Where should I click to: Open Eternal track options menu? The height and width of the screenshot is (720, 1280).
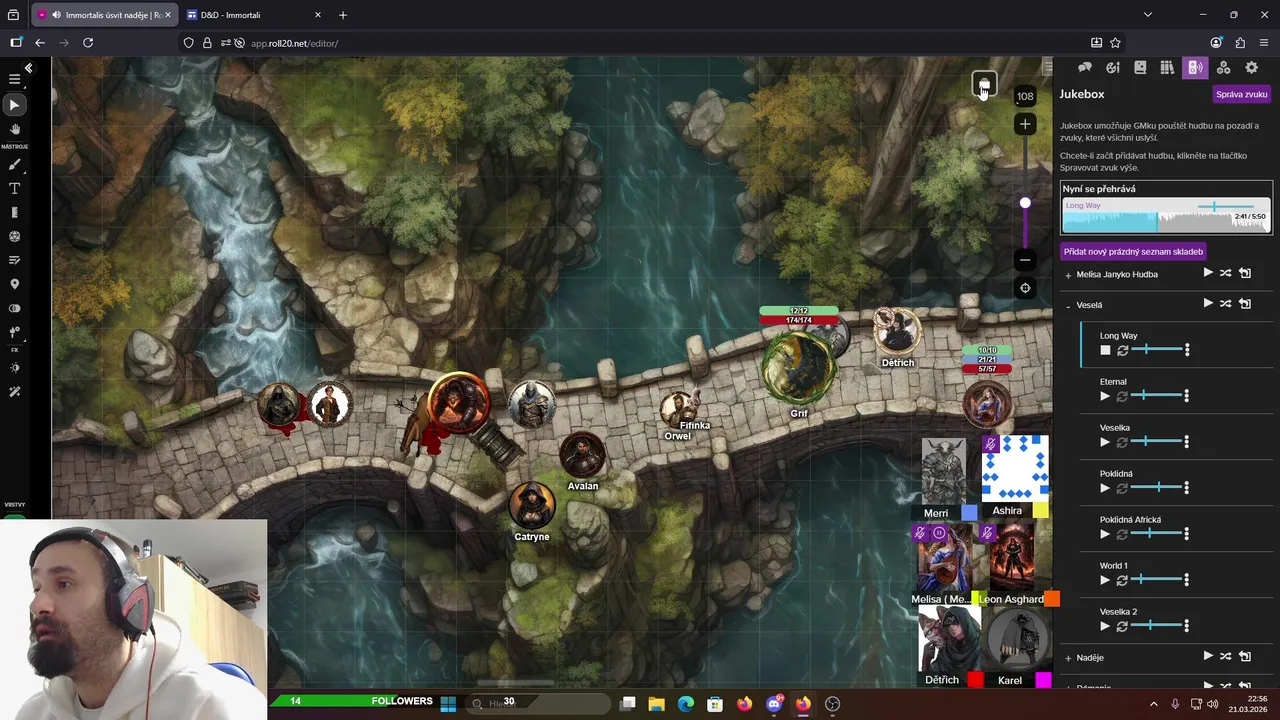(1187, 396)
